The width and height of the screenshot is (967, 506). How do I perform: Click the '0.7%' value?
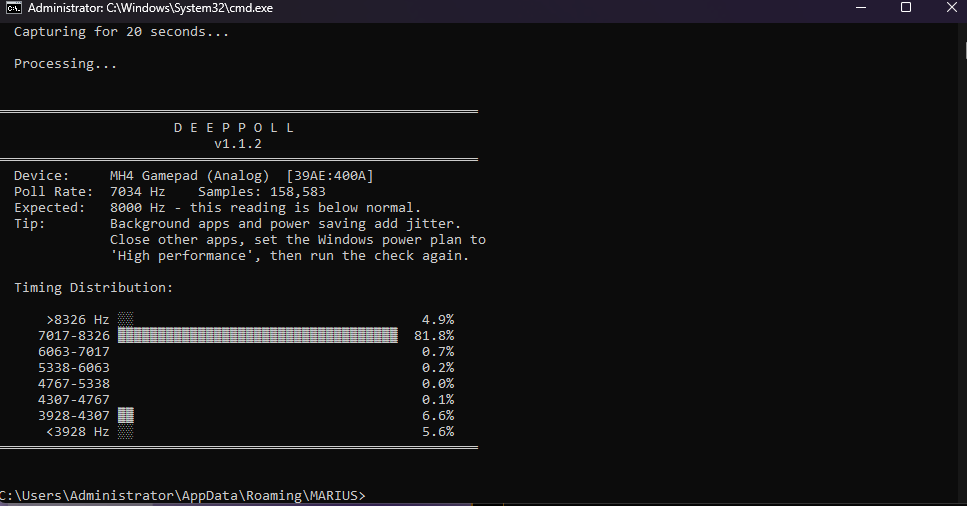[438, 352]
